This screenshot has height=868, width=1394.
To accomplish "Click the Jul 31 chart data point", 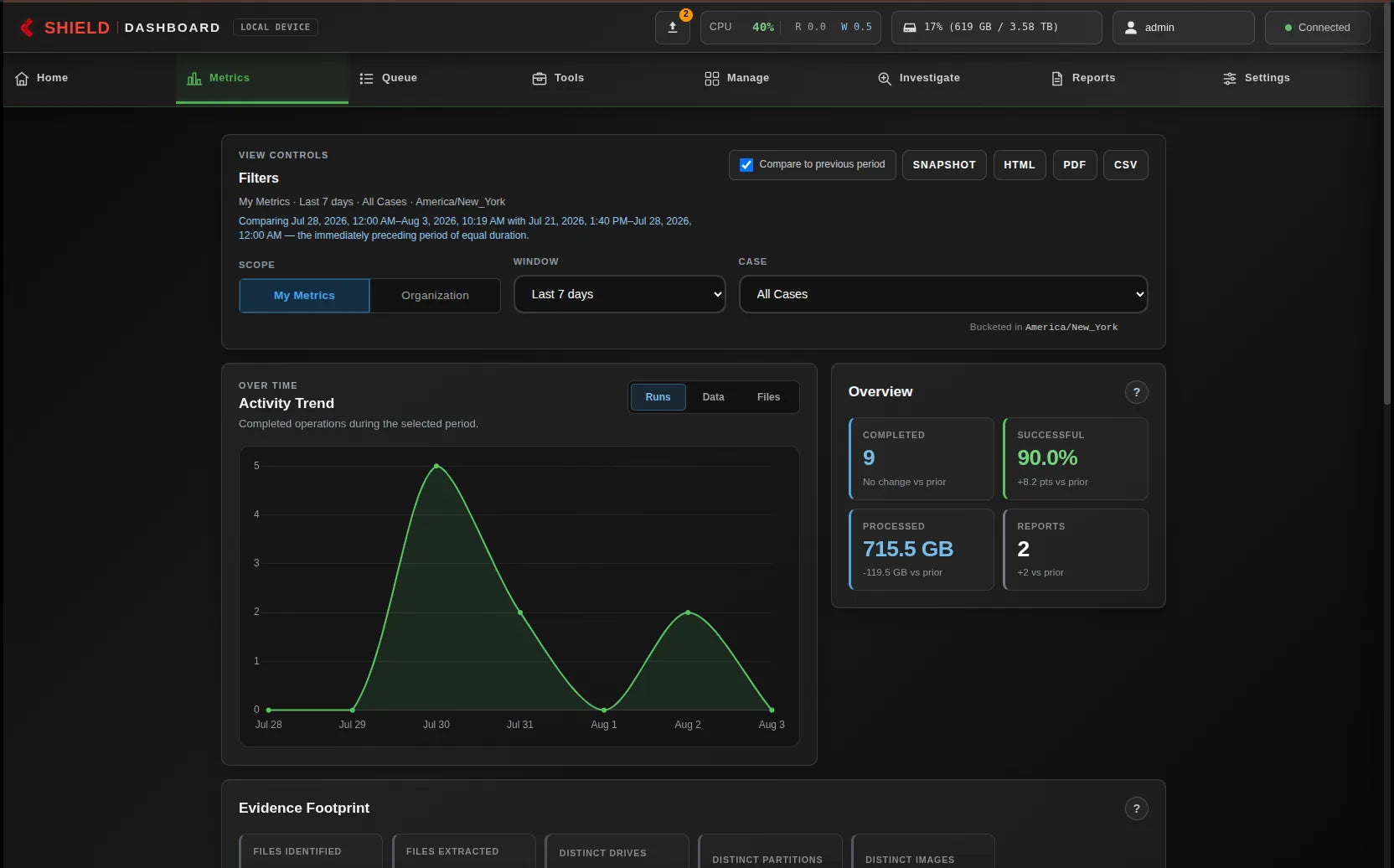I will point(520,612).
